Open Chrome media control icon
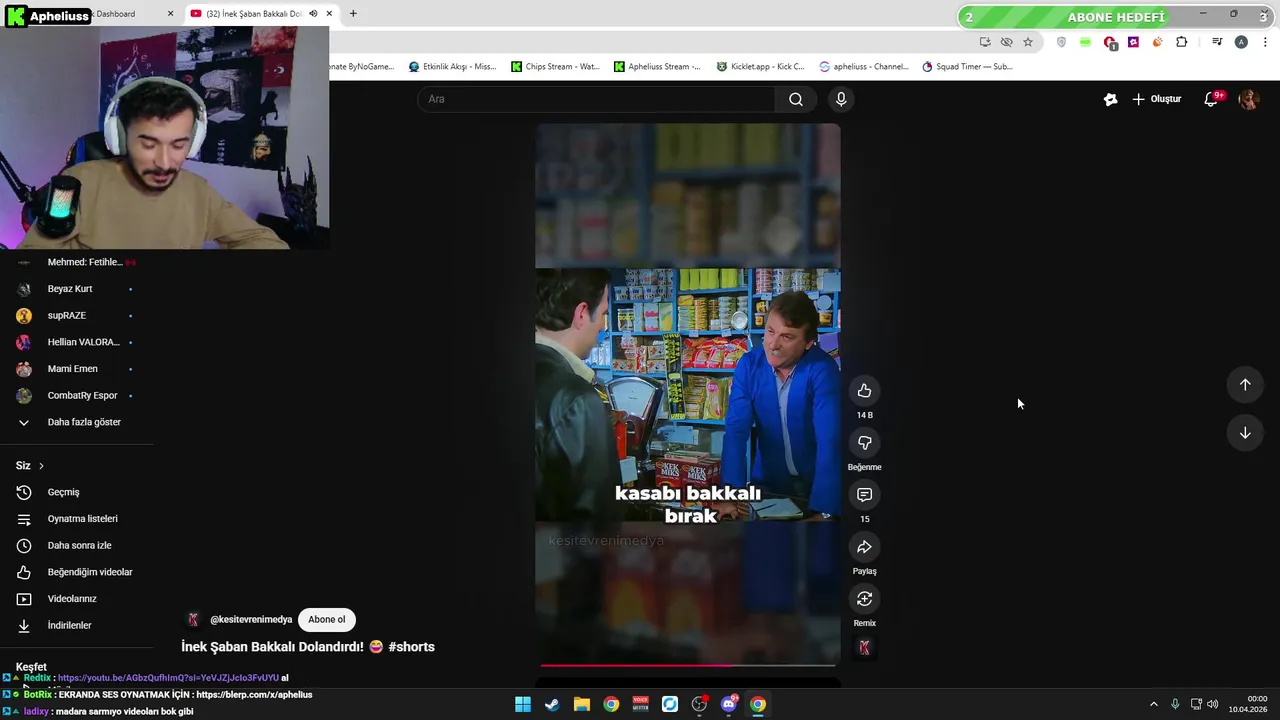The image size is (1280, 720). (1217, 42)
